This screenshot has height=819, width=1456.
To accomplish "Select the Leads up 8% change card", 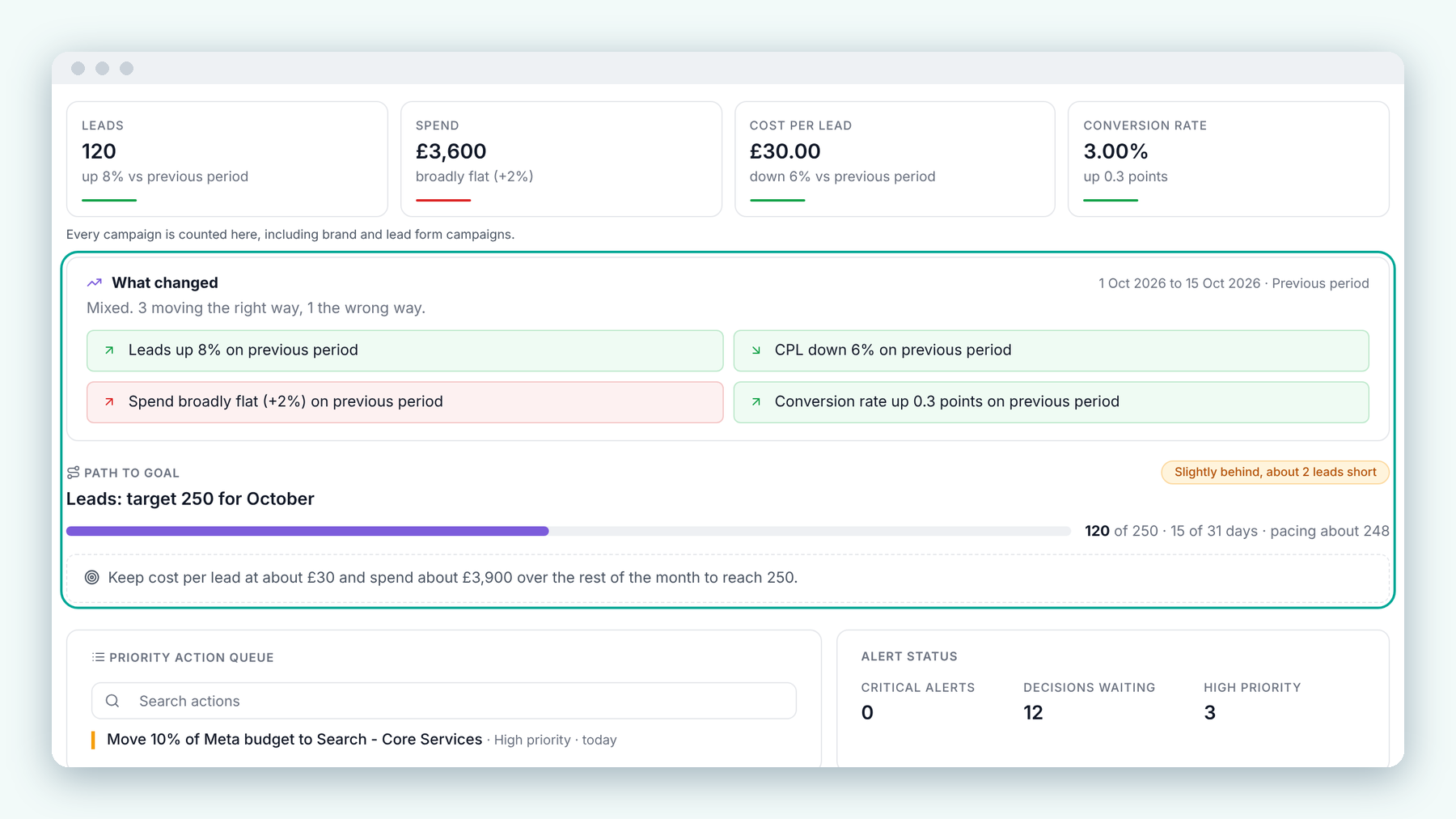I will [x=405, y=350].
